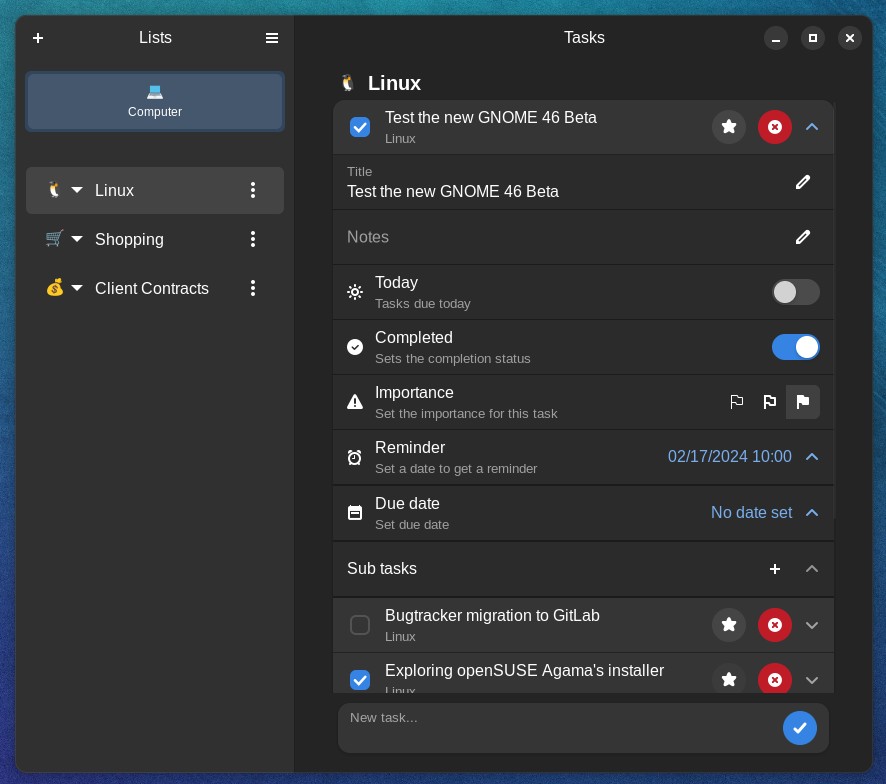Viewport: 886px width, 784px height.
Task: Open the Shopping list options menu
Action: pyautogui.click(x=253, y=239)
